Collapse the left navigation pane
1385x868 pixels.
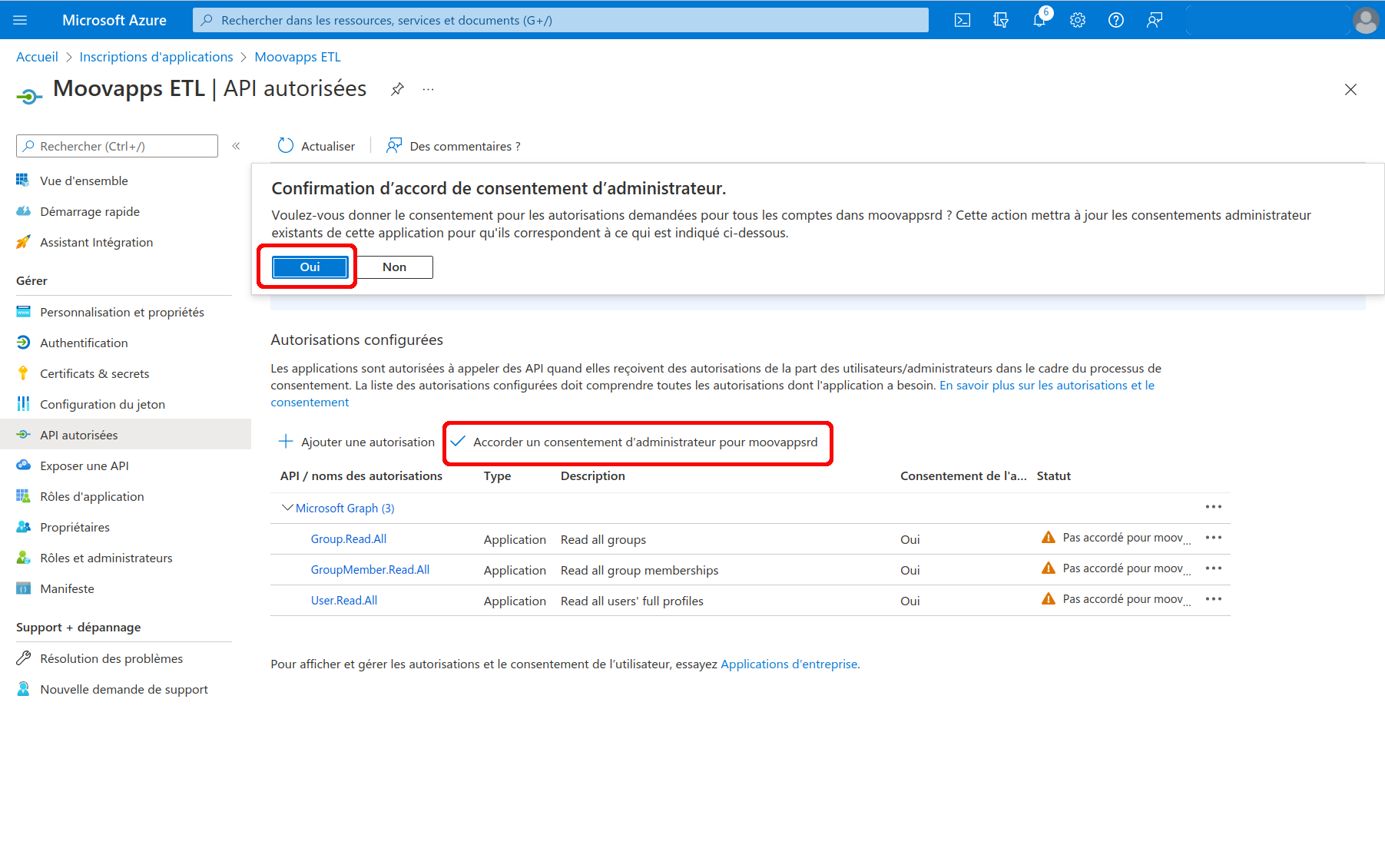237,146
